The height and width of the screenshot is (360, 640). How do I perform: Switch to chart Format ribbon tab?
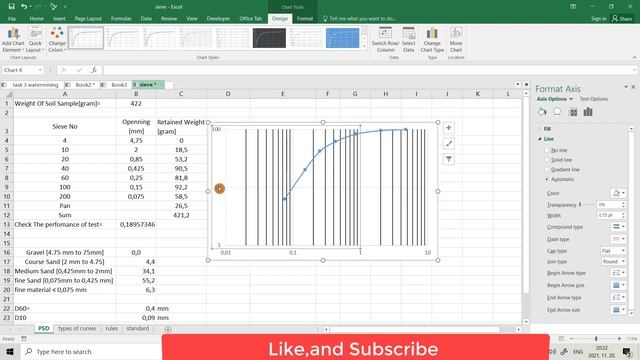[x=305, y=18]
